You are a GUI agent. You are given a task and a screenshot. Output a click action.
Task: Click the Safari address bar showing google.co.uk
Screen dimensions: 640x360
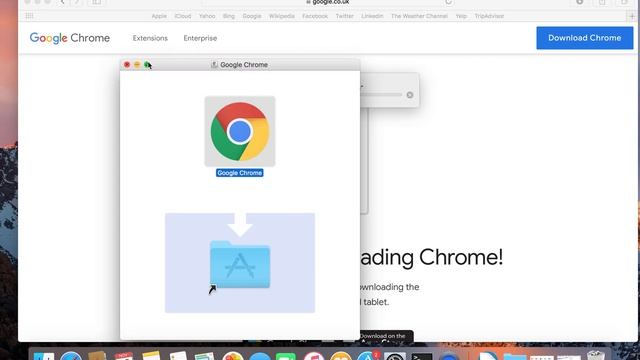pyautogui.click(x=328, y=2)
